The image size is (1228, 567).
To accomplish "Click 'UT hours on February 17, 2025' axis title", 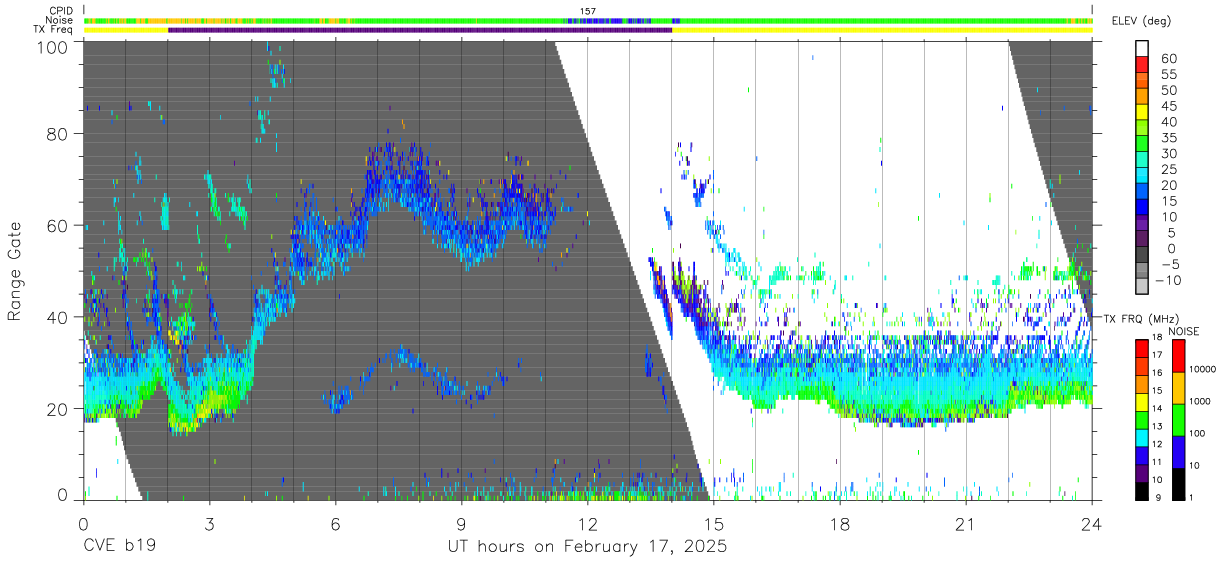I will (x=586, y=547).
